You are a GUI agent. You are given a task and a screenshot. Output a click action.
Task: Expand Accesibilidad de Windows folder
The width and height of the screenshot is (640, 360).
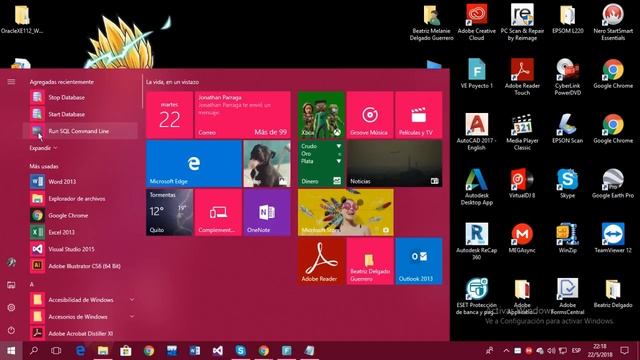[x=80, y=300]
